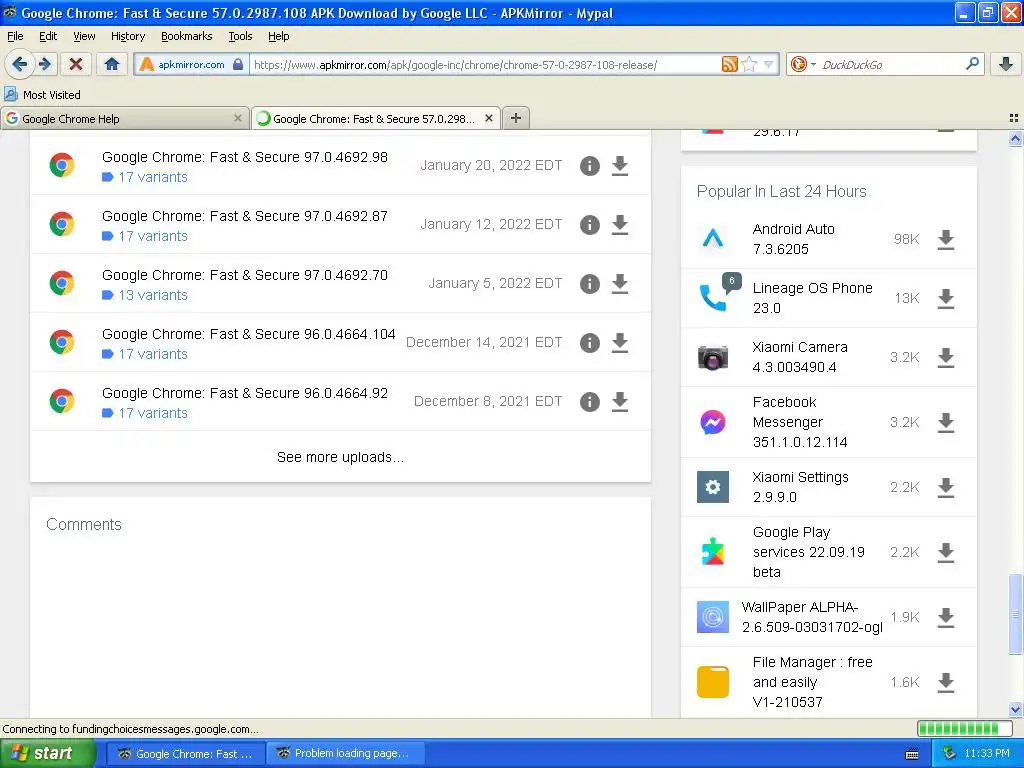This screenshot has height=768, width=1024.
Task: Click the search magnifier icon
Action: (972, 64)
